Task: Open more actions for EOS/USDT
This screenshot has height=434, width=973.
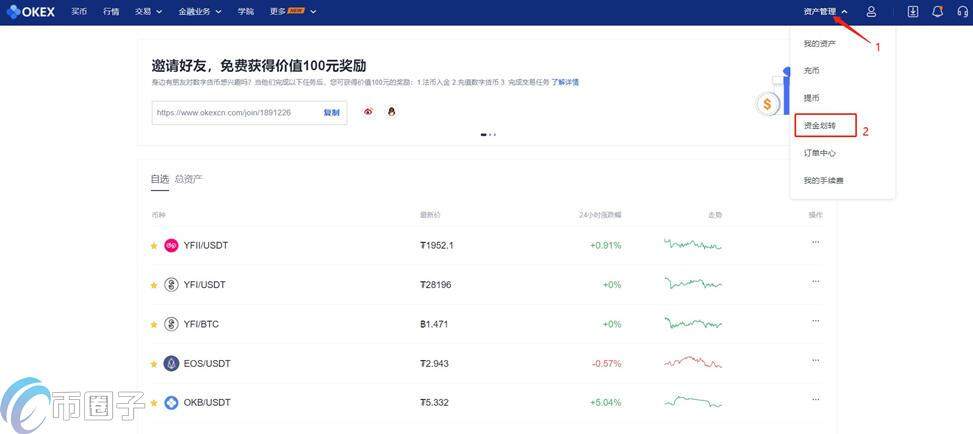Action: 815,360
